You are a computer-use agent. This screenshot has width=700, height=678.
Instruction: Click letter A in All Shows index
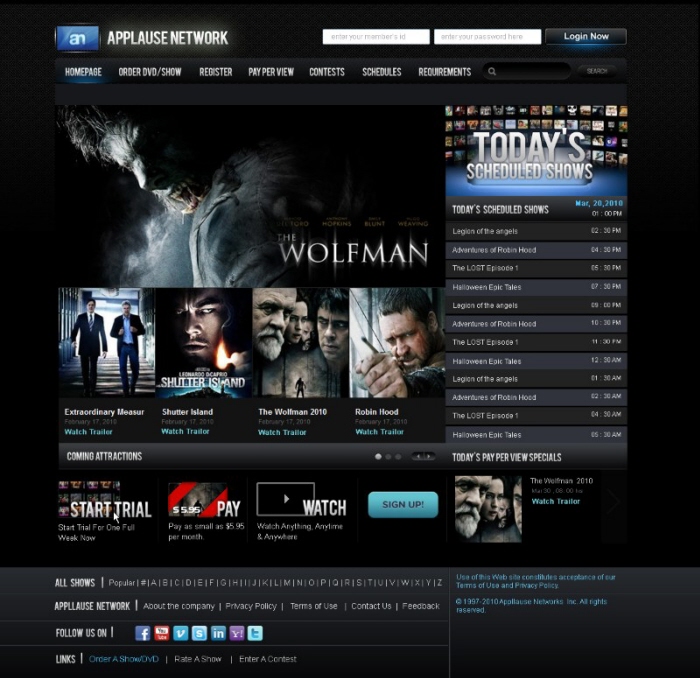pos(154,583)
